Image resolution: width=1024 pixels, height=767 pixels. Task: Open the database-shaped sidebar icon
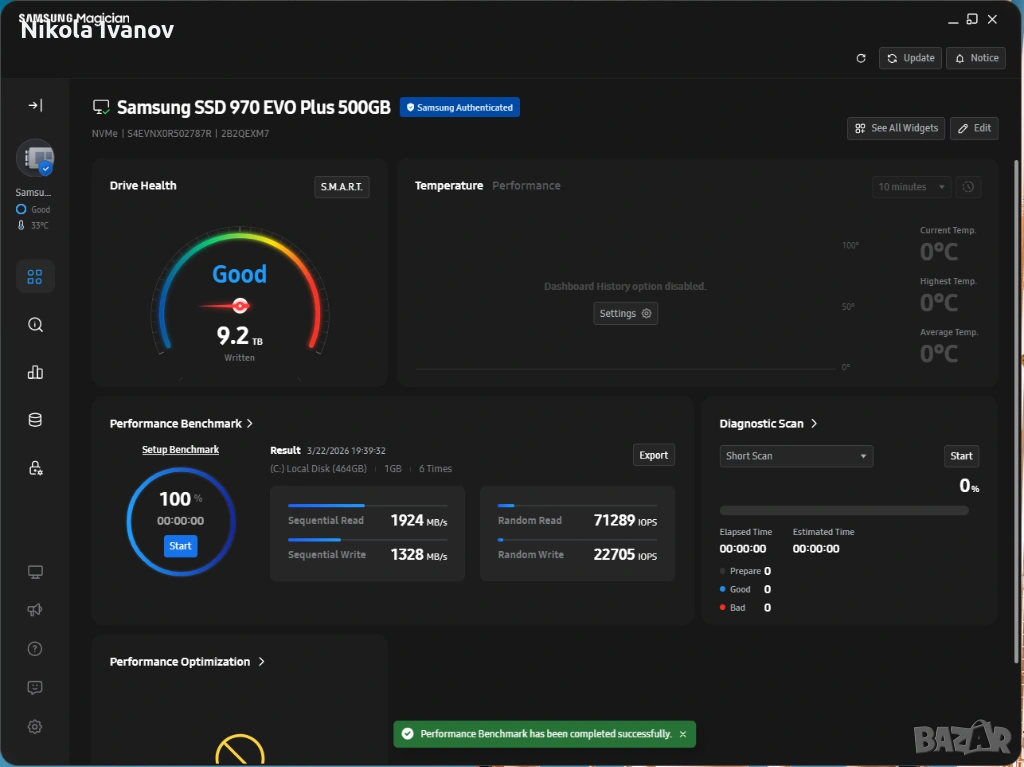tap(35, 420)
